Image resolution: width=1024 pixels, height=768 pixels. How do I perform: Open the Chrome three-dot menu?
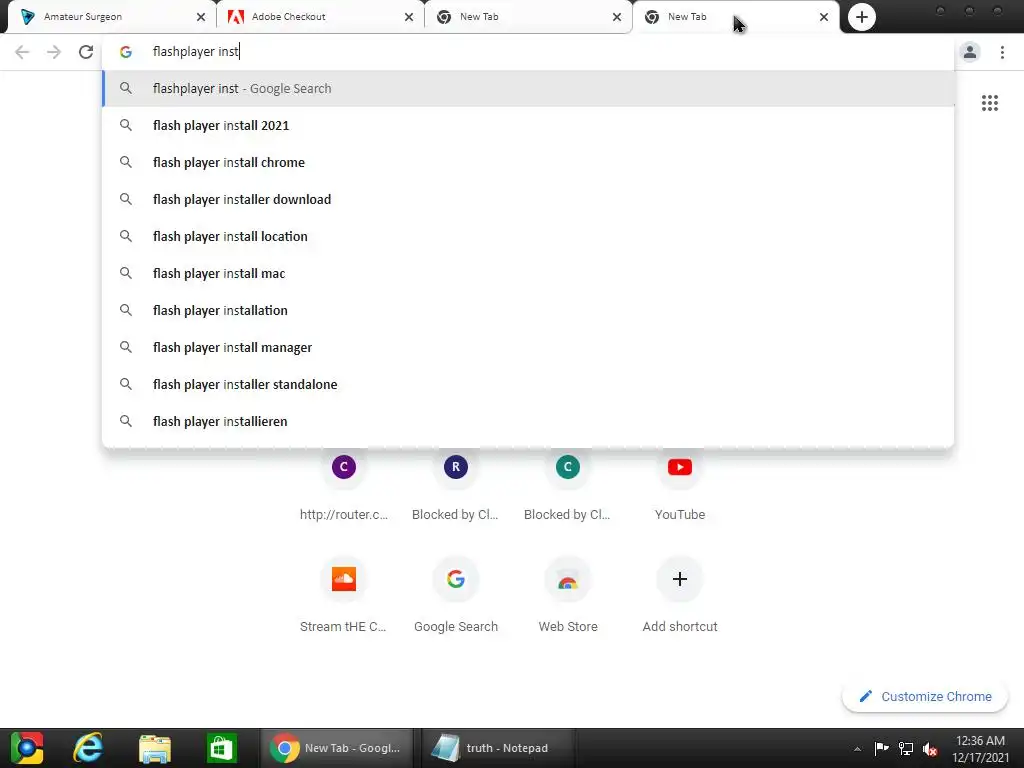[1002, 52]
